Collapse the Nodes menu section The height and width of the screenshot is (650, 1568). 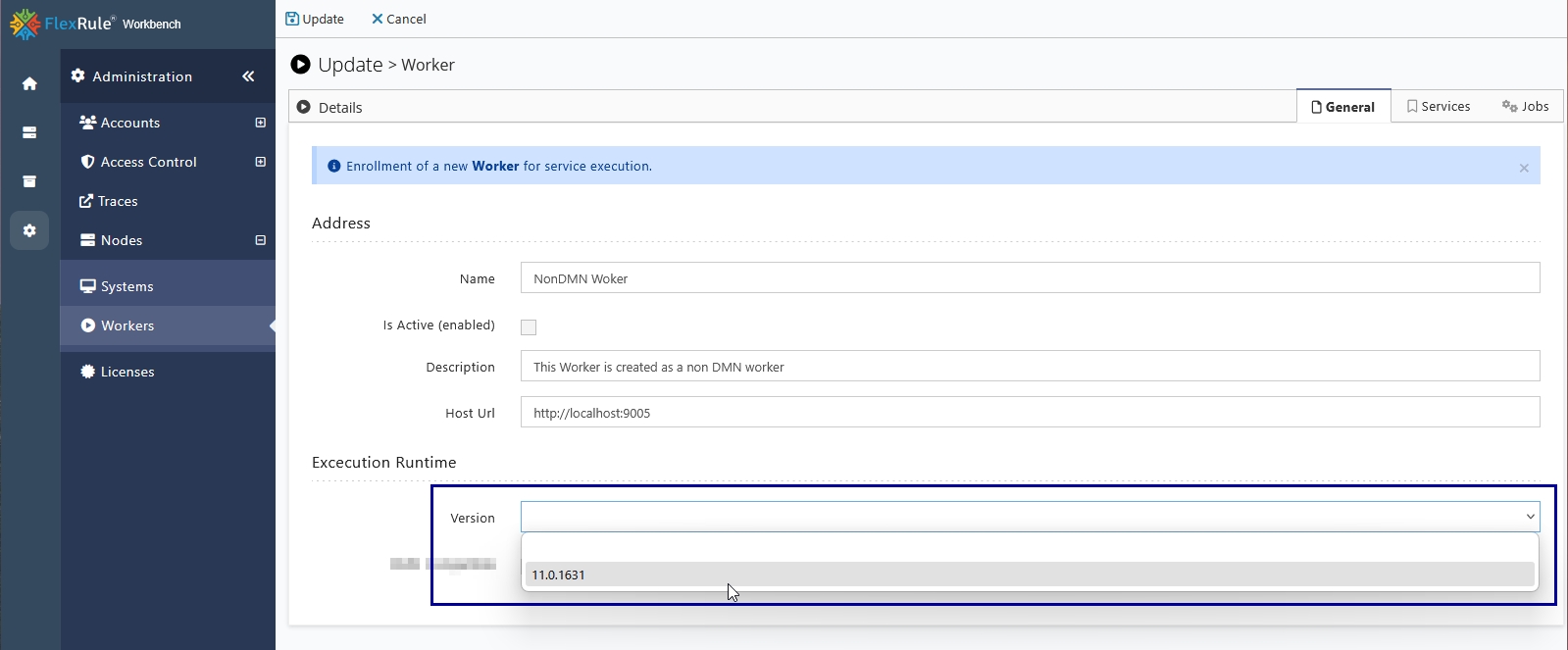pyautogui.click(x=261, y=240)
